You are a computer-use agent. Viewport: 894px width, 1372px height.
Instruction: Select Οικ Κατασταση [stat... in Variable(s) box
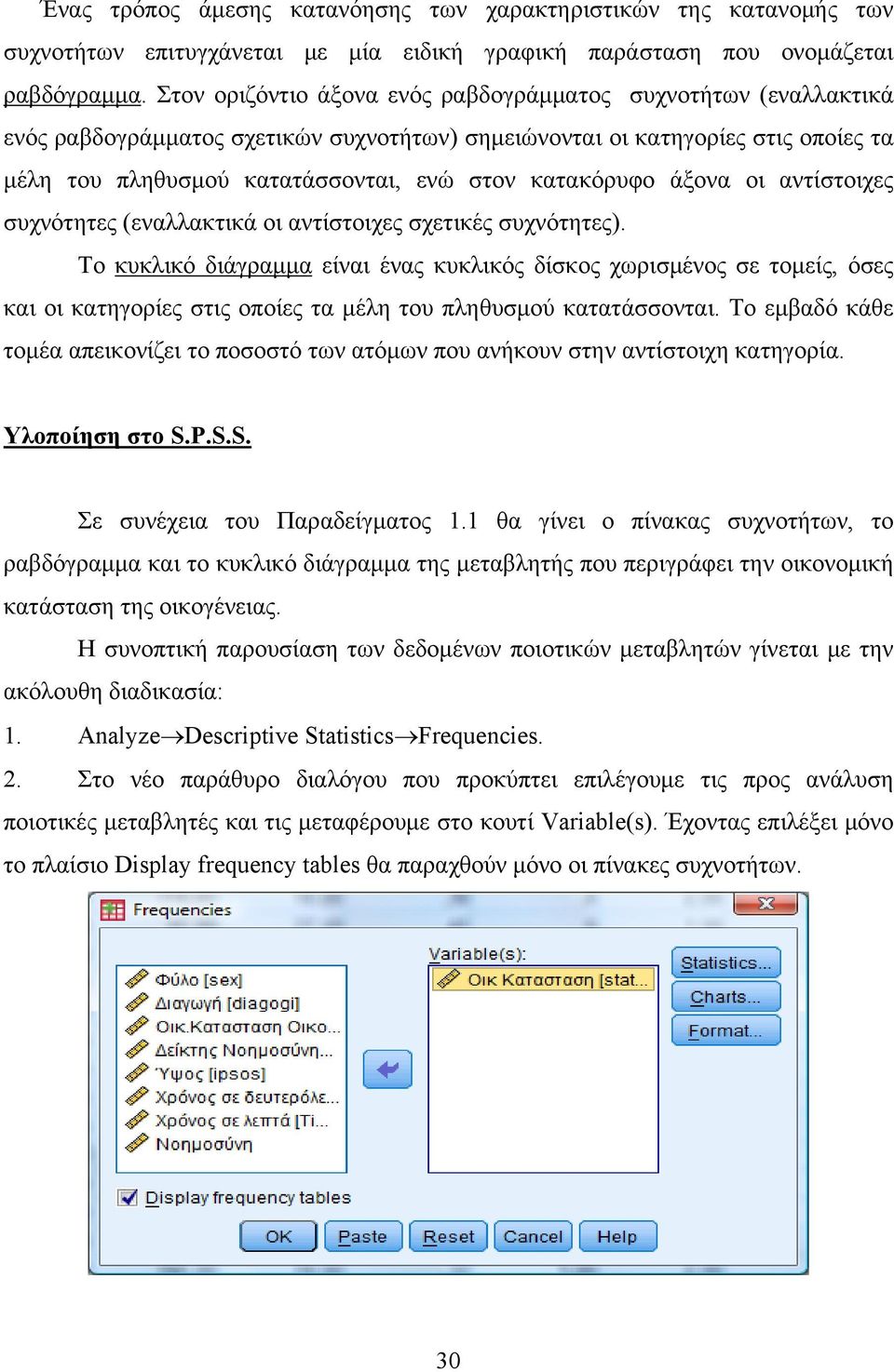click(543, 979)
